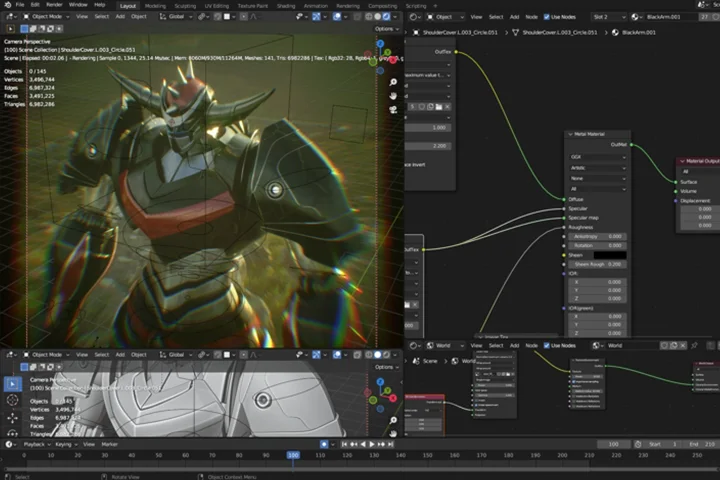720x480 pixels.
Task: Uncheck Use Nodes in shader editor
Action: [546, 17]
